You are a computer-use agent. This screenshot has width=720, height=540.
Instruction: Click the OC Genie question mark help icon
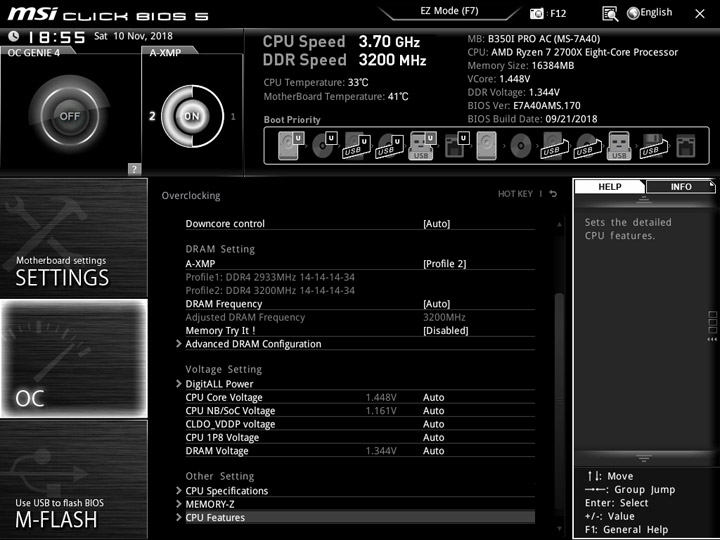[x=134, y=169]
